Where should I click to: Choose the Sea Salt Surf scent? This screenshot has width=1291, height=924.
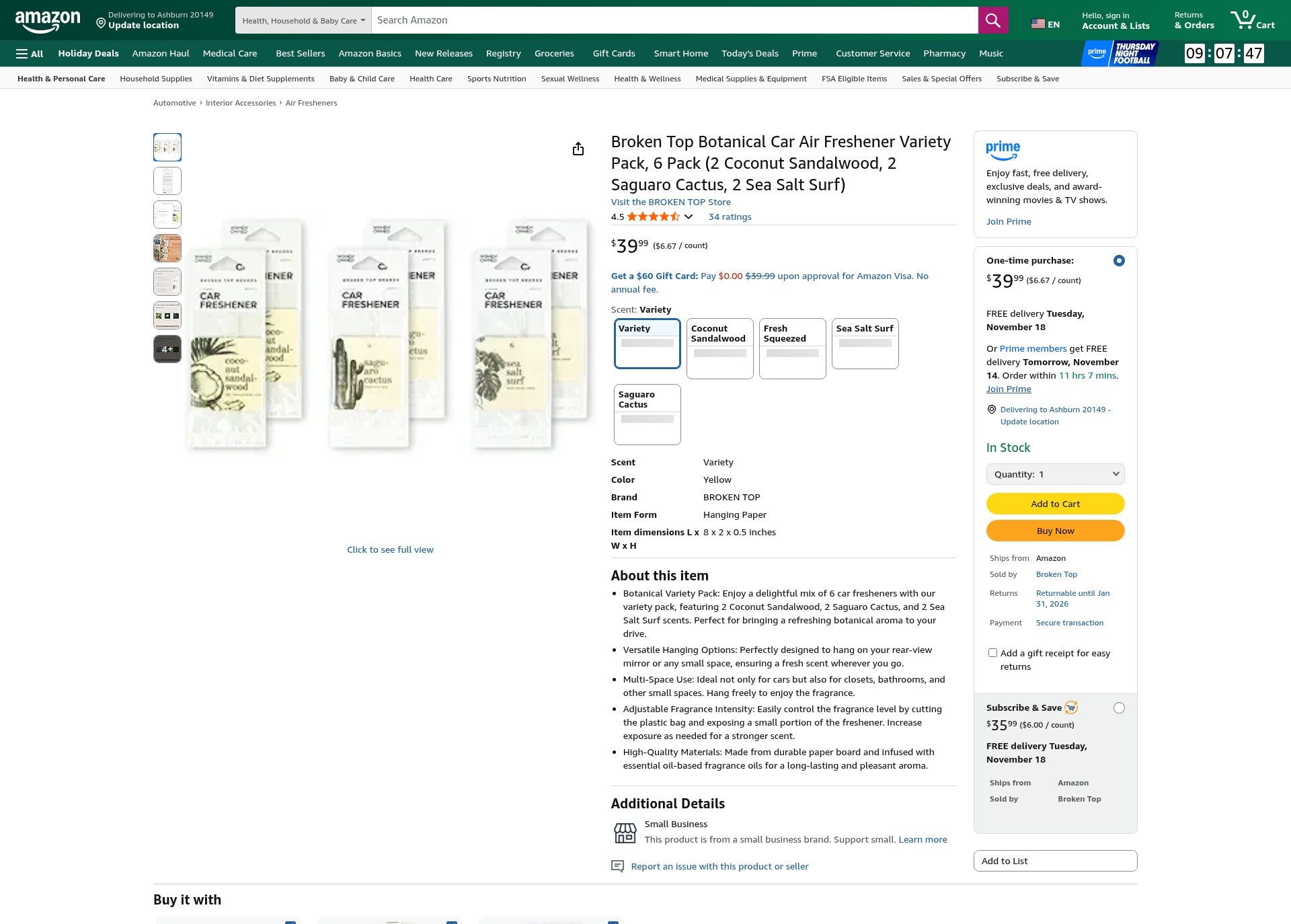coord(865,344)
